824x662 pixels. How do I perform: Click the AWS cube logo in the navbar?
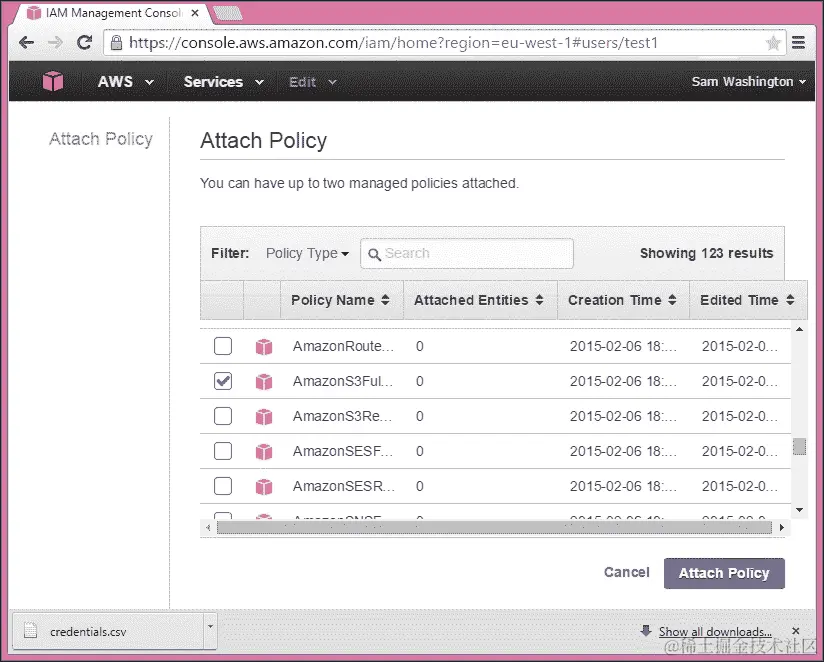[x=52, y=81]
